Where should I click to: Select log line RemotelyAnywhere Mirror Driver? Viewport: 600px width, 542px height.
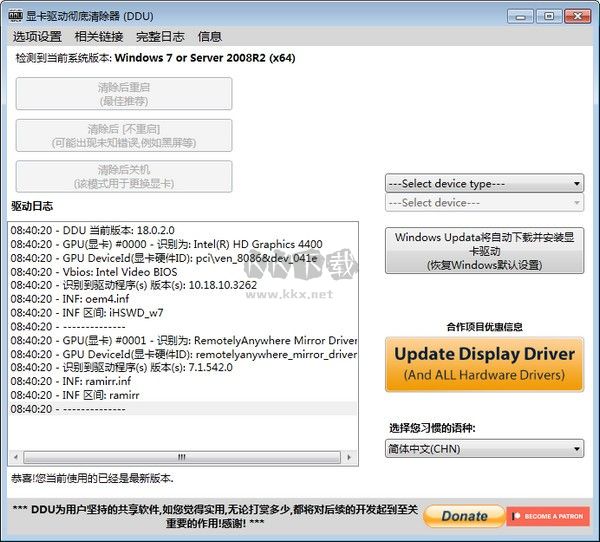[x=183, y=340]
